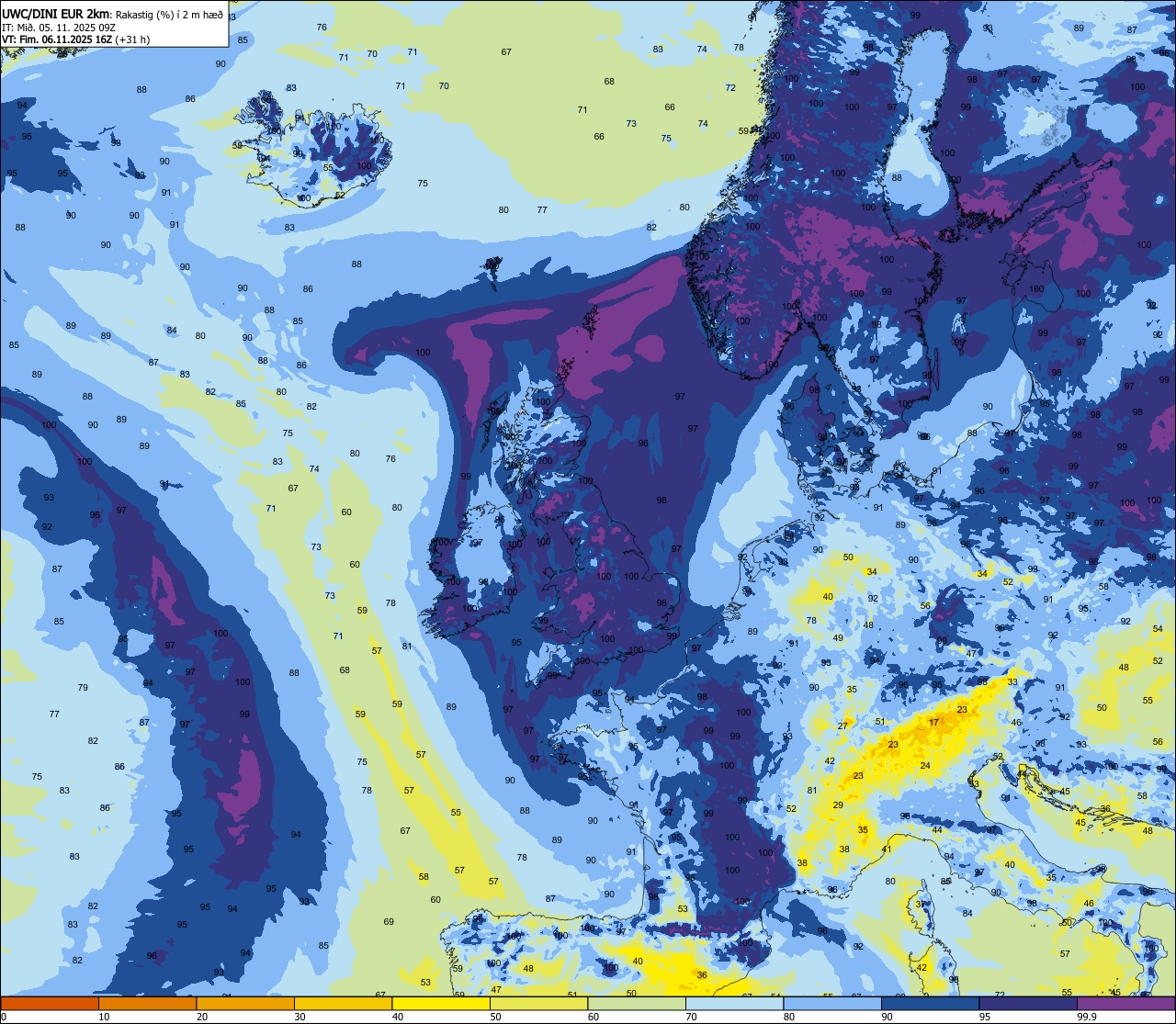Click the legend tick label 99.9
Image resolution: width=1176 pixels, height=1024 pixels.
(x=1087, y=1017)
